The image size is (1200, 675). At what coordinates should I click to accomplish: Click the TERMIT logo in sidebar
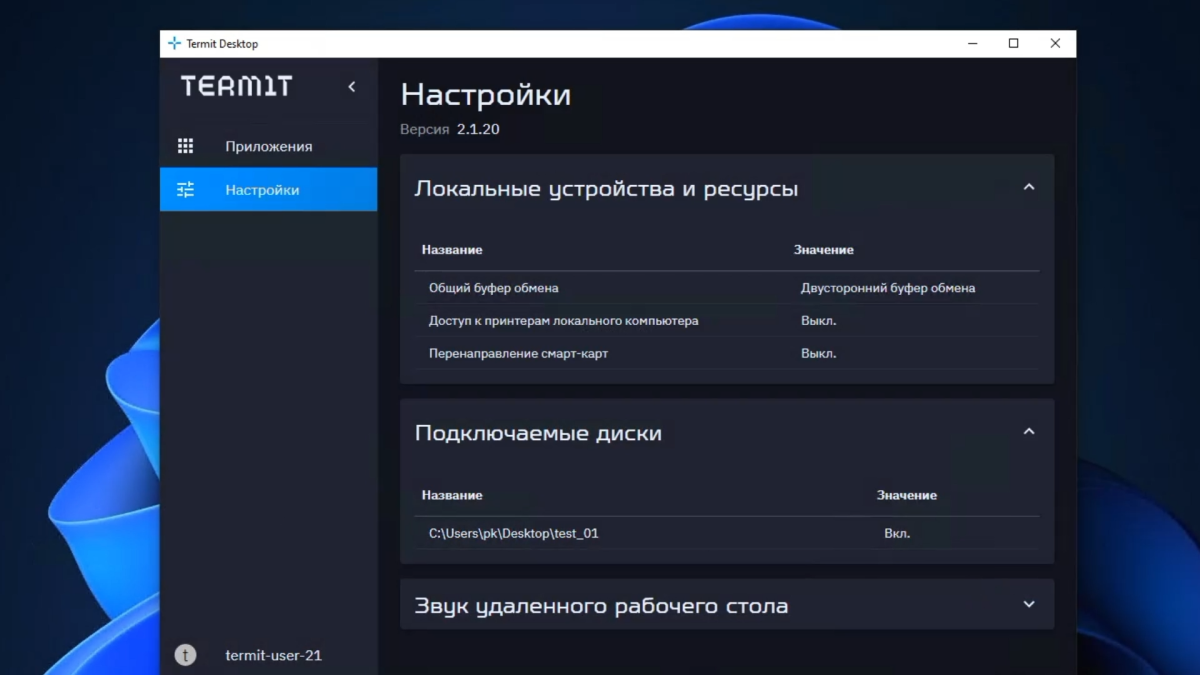pyautogui.click(x=236, y=86)
